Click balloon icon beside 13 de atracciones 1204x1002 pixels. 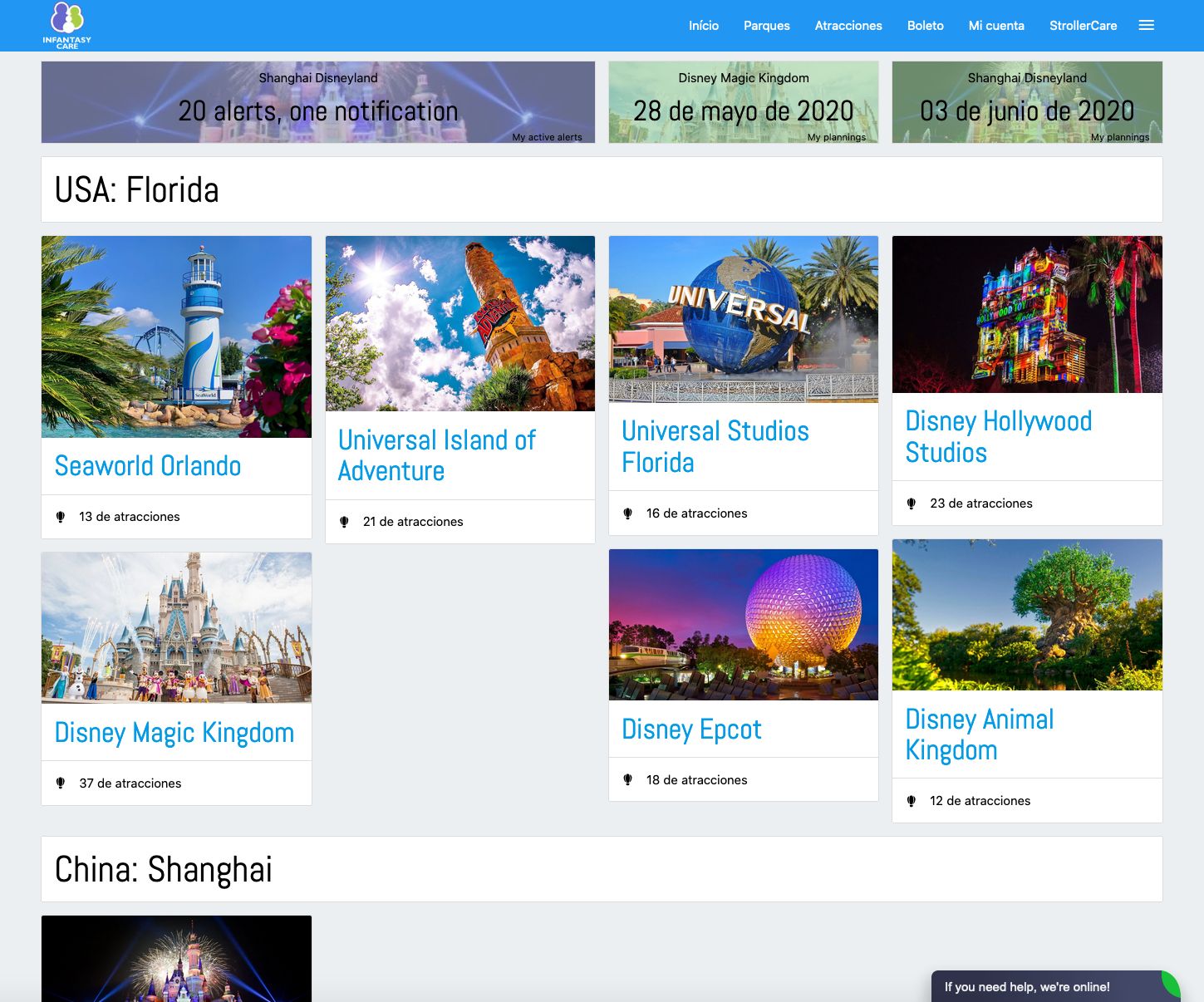(x=61, y=517)
